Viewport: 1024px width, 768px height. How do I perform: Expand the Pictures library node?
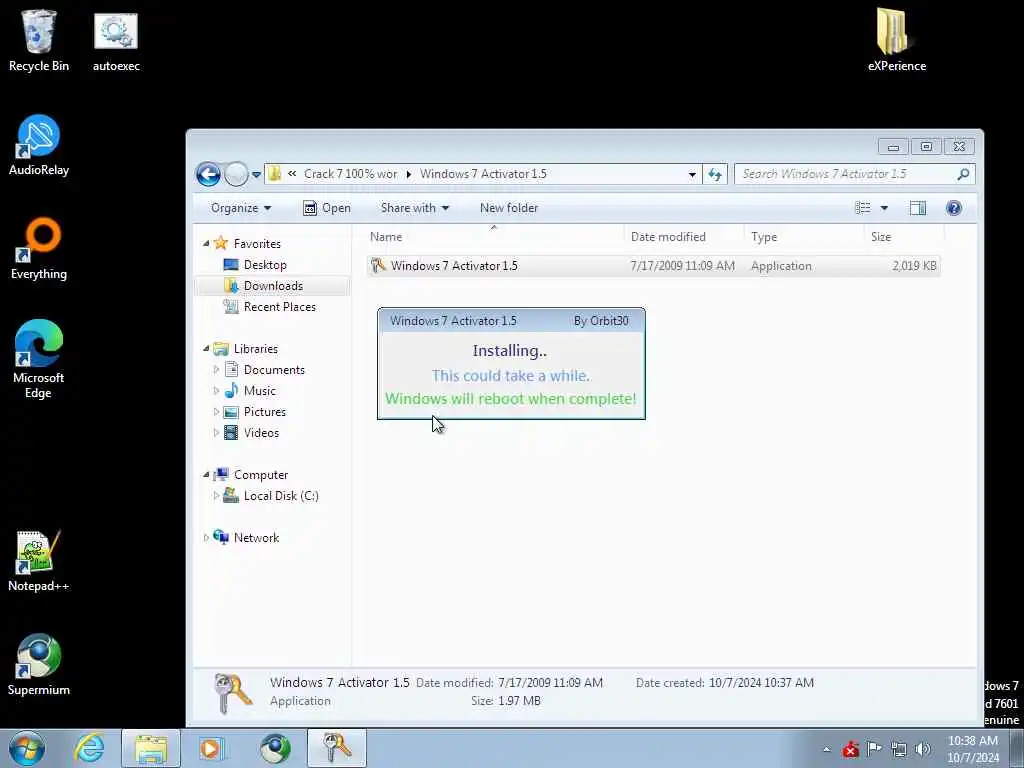pyautogui.click(x=216, y=411)
